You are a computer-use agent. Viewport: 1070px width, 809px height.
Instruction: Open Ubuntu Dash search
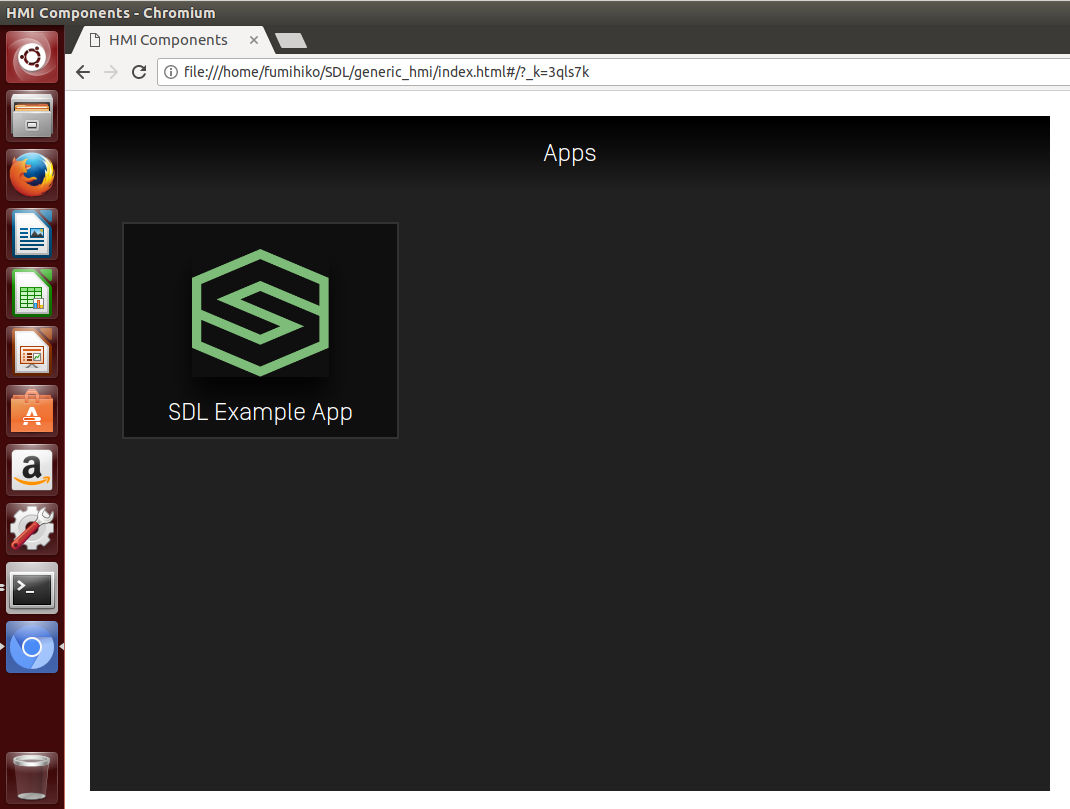32,57
